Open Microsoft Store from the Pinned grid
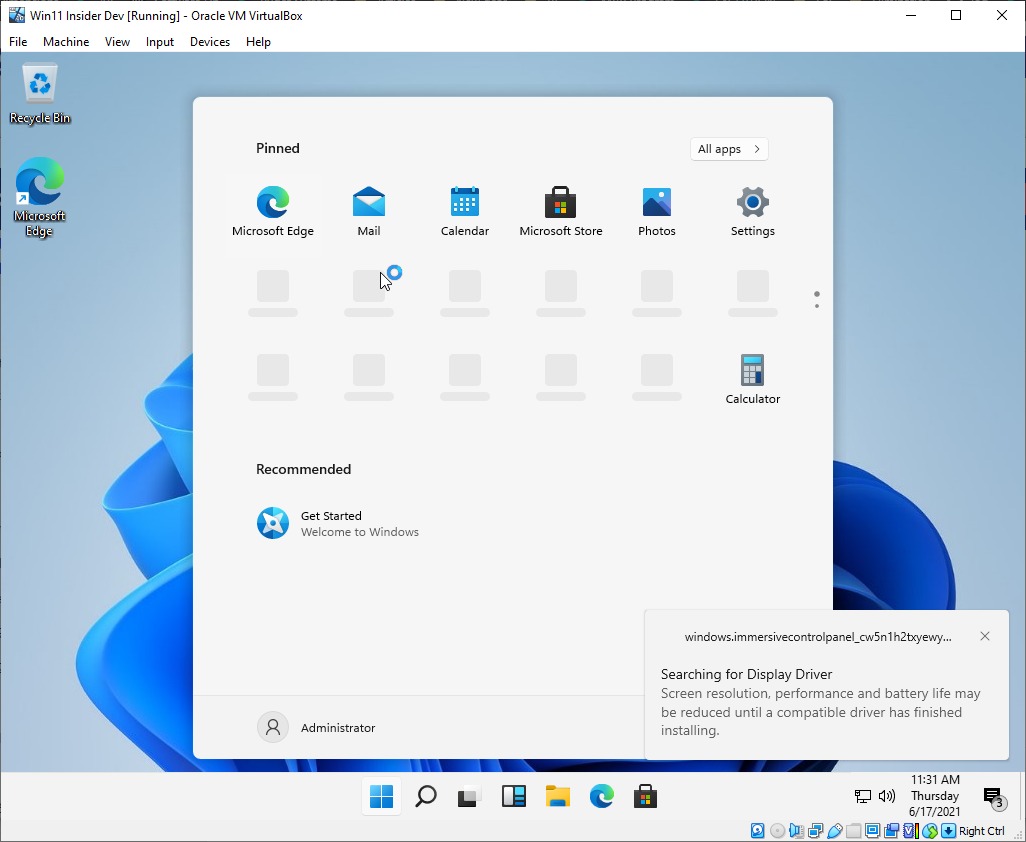 [561, 211]
